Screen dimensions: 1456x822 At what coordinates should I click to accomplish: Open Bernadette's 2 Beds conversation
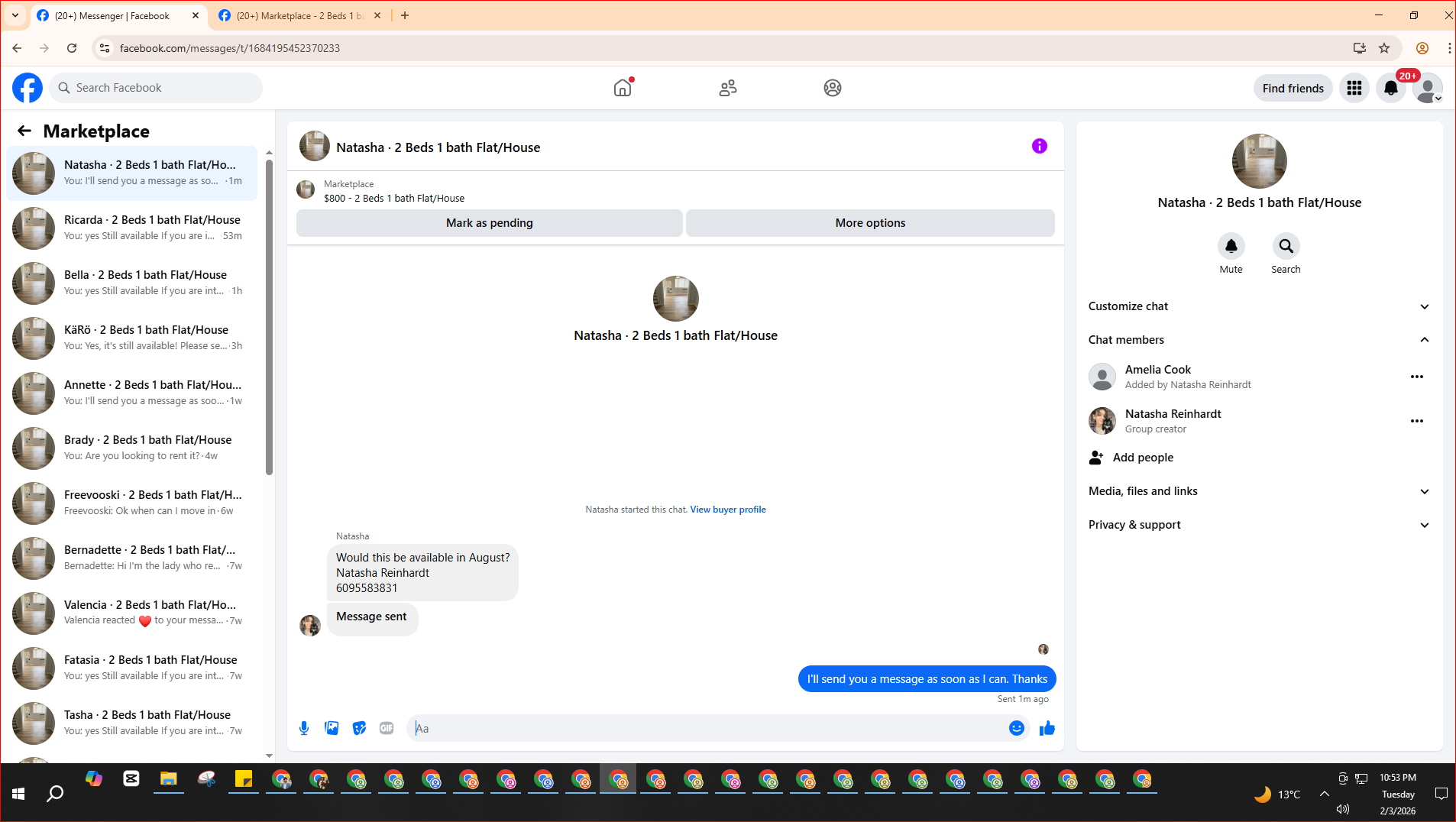tap(132, 558)
